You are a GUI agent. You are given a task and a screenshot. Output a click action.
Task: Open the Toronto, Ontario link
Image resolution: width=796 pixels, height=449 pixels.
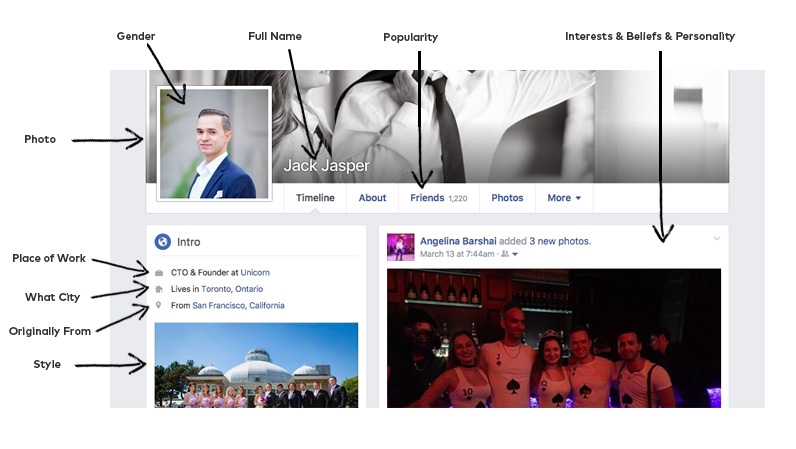click(x=232, y=289)
